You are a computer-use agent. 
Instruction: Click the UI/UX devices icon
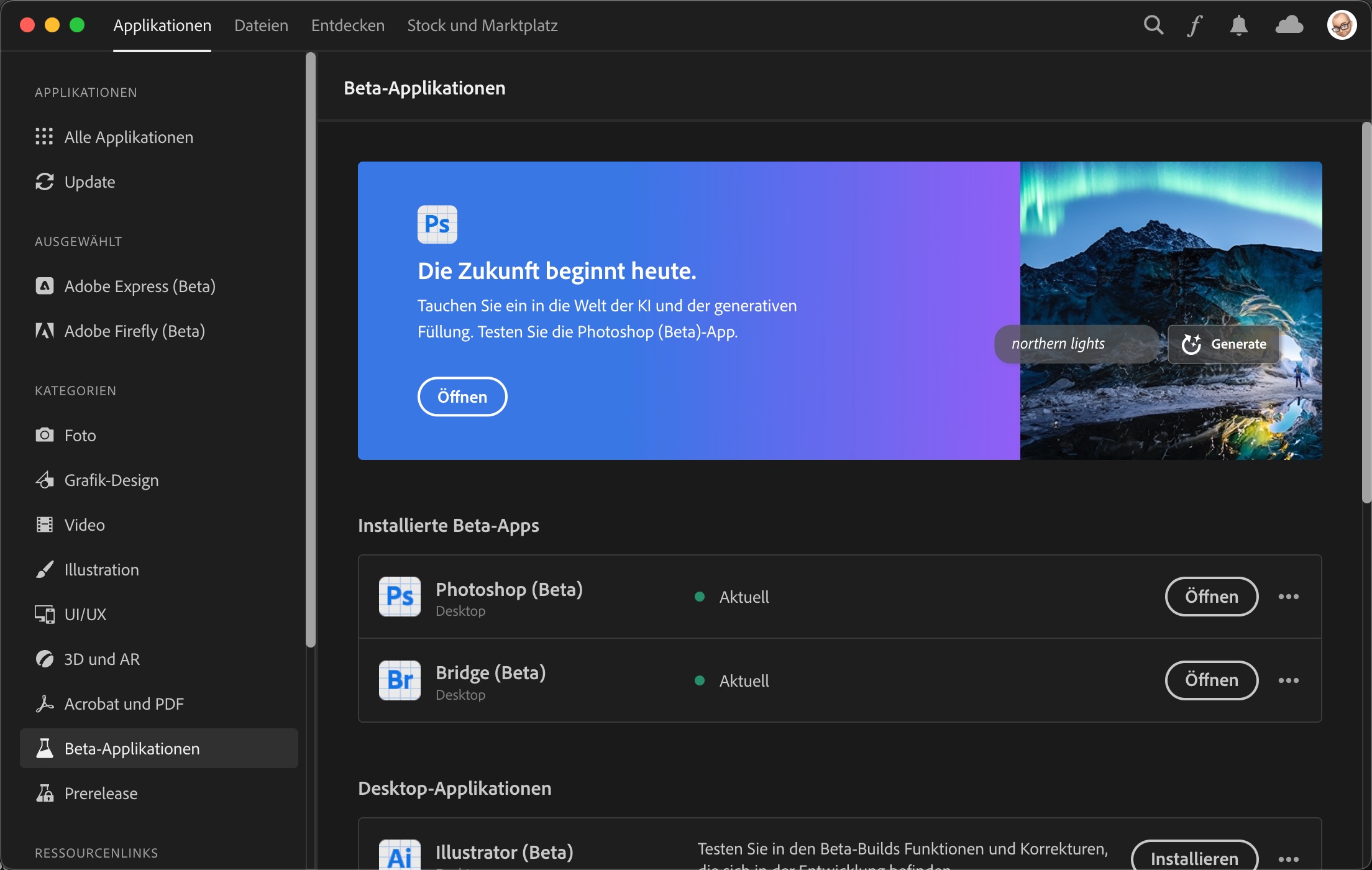tap(44, 614)
